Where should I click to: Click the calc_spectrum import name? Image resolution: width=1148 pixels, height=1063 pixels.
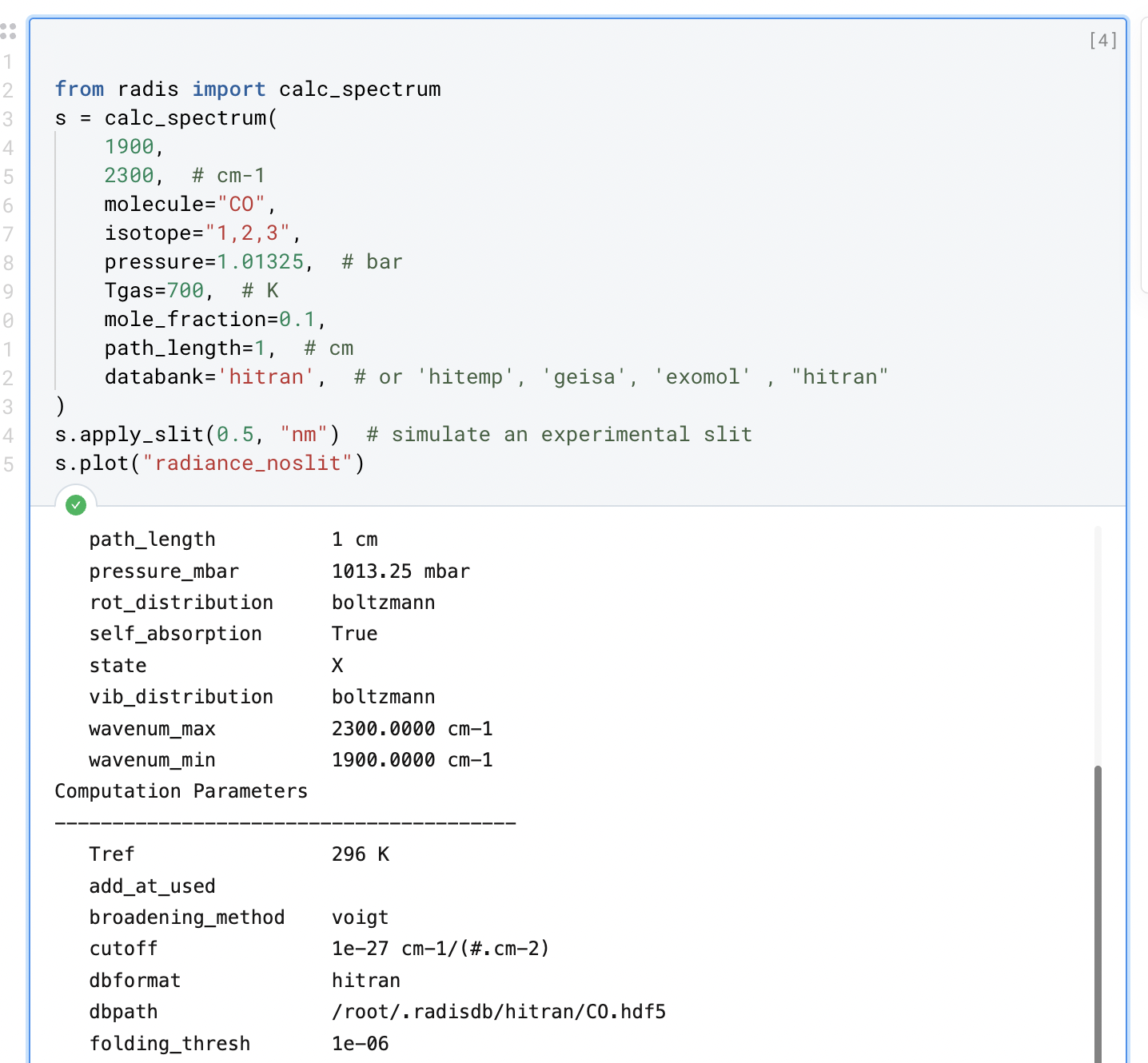[358, 89]
